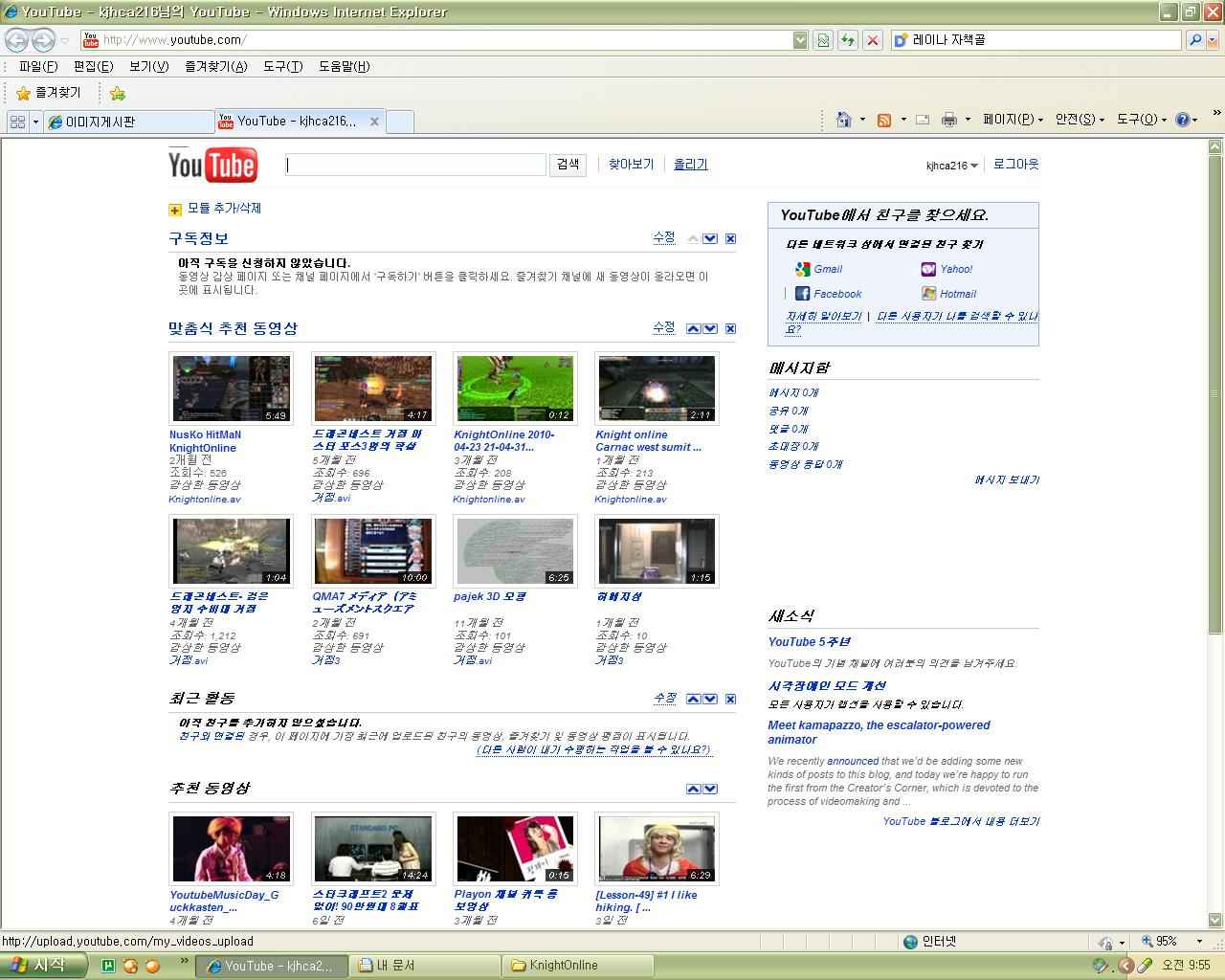Open Quick Tabs list dropdown arrow

(36, 122)
